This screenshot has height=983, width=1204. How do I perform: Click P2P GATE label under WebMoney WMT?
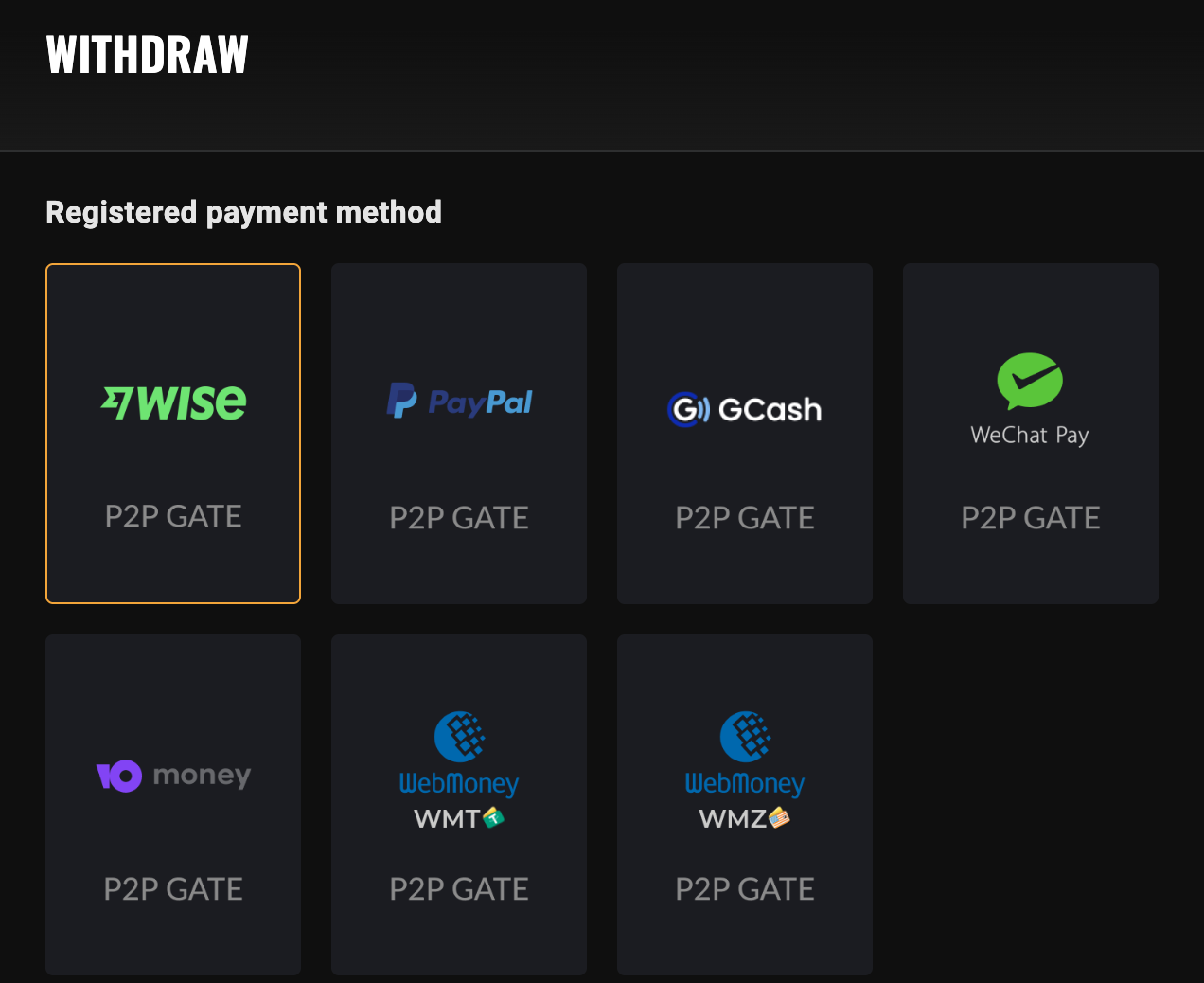point(459,889)
